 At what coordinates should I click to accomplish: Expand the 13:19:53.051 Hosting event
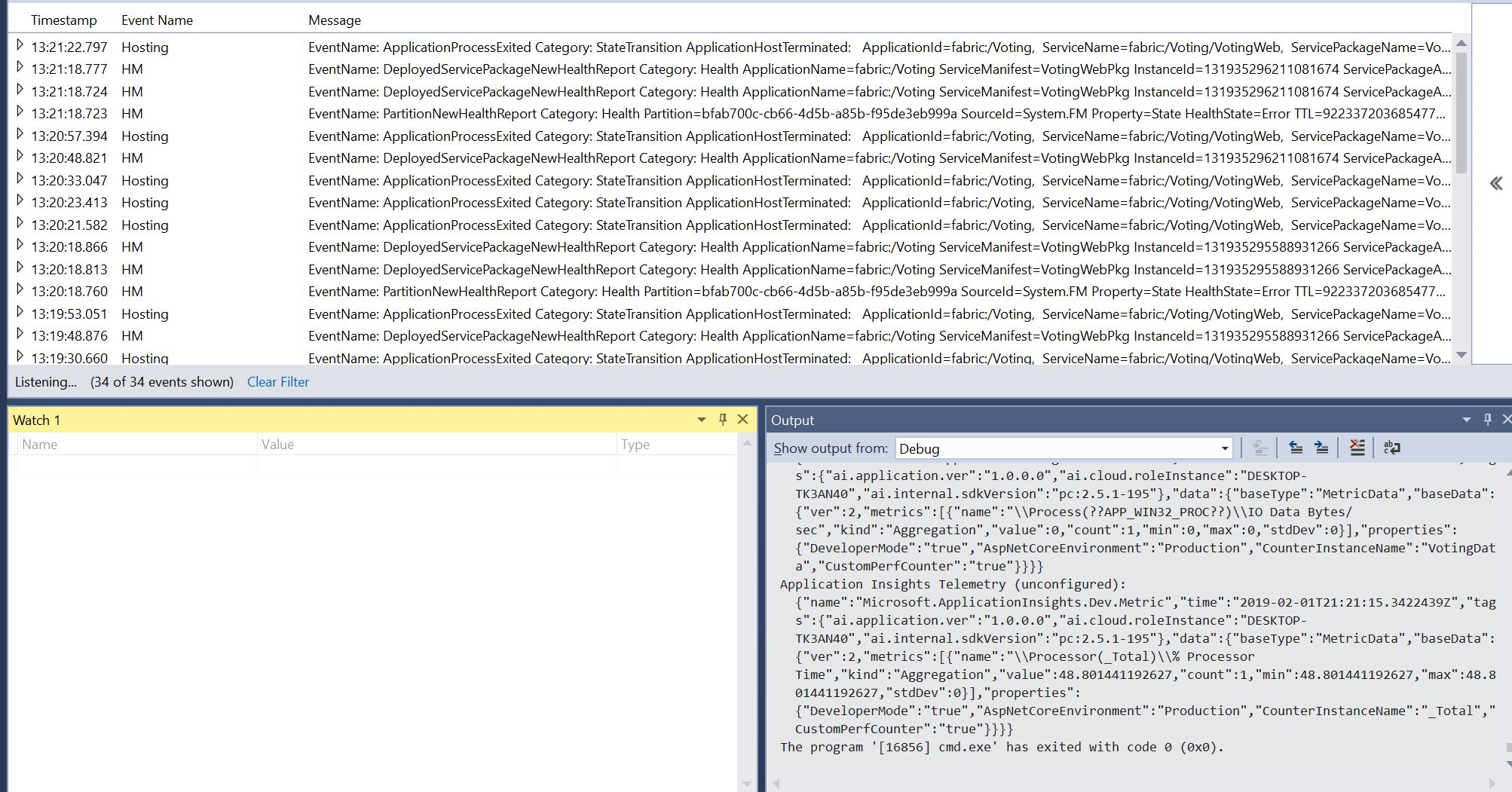[x=20, y=313]
